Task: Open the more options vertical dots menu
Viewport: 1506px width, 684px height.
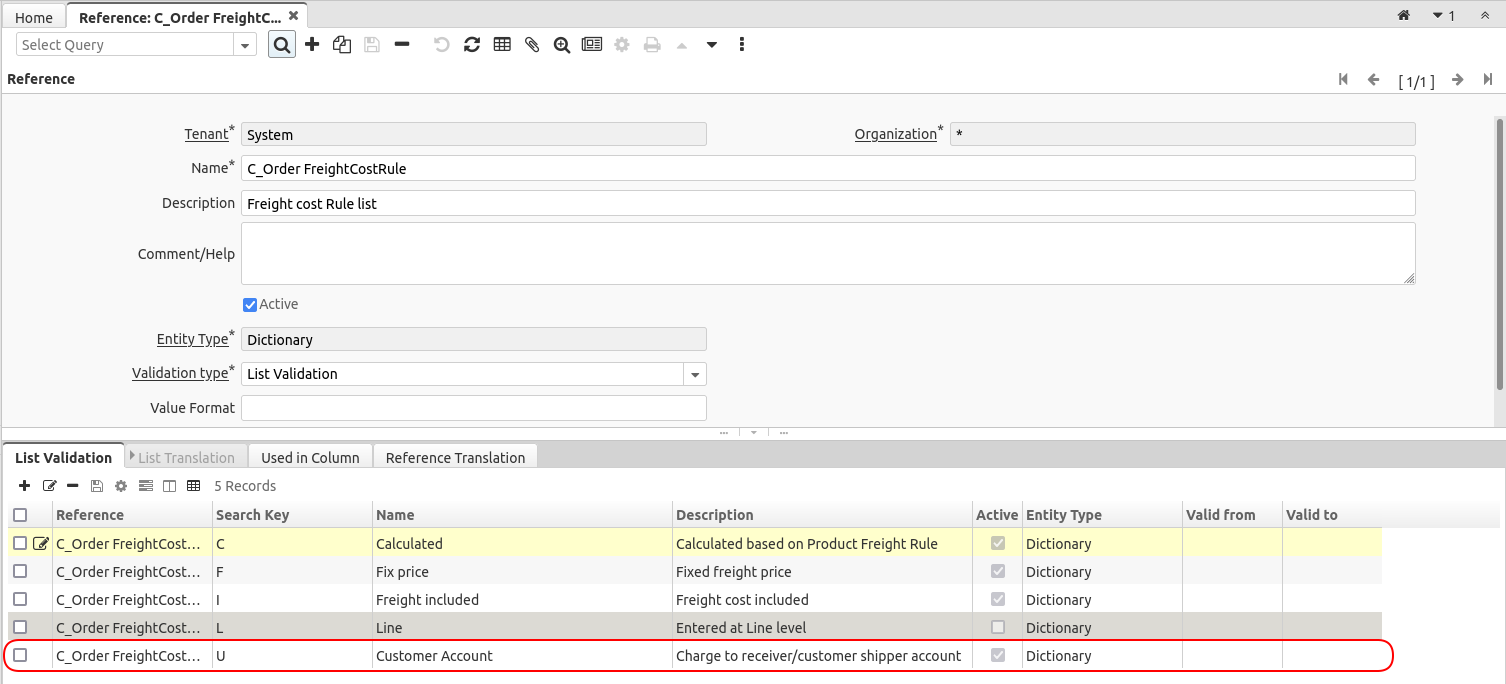Action: [742, 45]
